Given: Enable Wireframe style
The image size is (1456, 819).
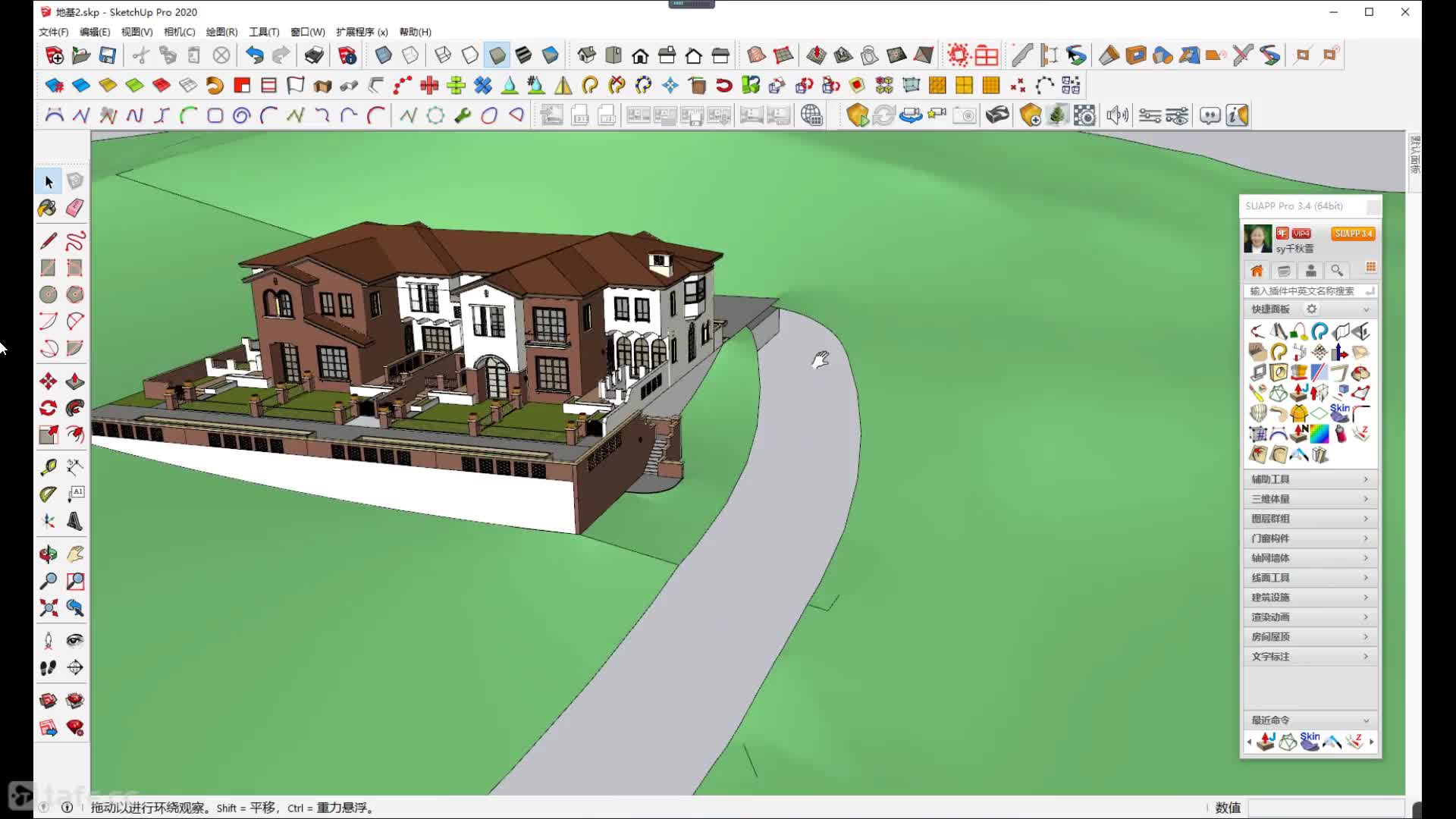Looking at the screenshot, I should [443, 55].
